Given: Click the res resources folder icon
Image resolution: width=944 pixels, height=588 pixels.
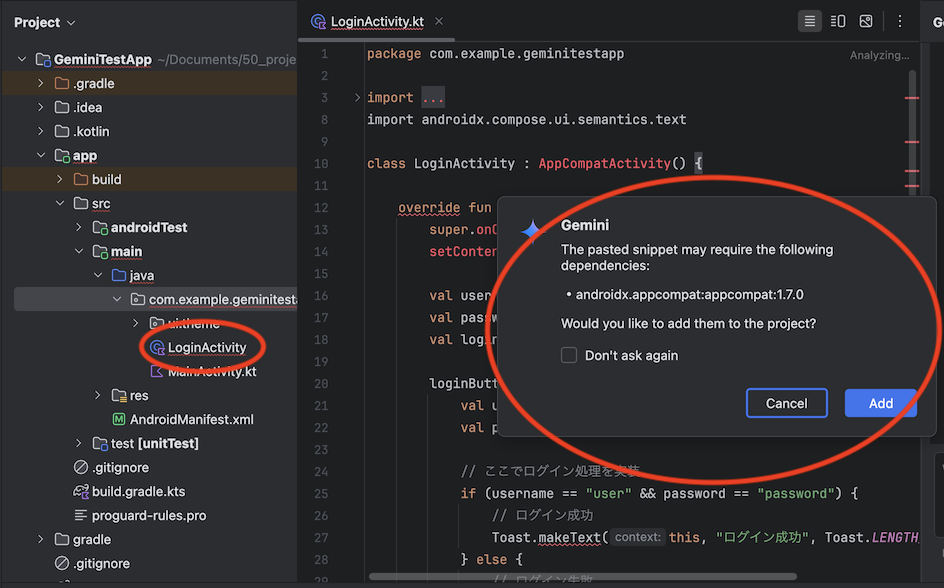Looking at the screenshot, I should [119, 395].
